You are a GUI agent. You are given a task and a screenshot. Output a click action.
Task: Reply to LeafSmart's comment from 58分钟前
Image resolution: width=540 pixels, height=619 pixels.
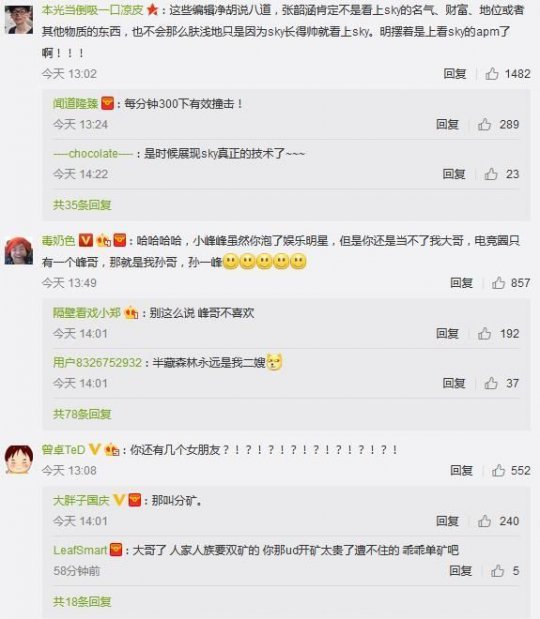(x=461, y=570)
